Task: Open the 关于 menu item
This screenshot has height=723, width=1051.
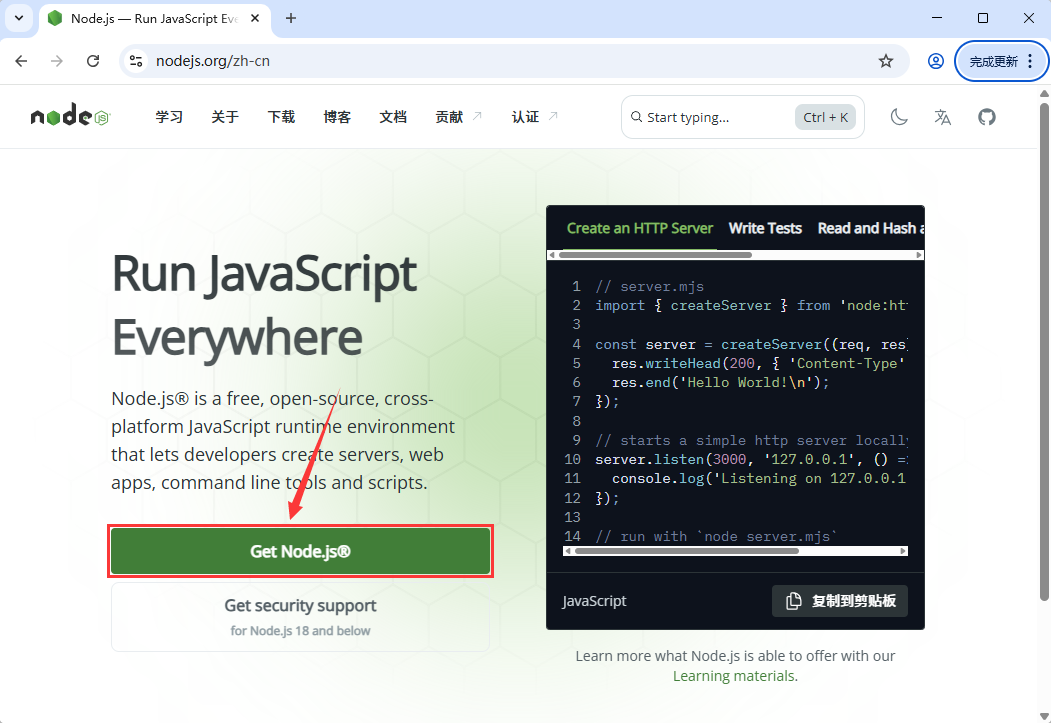Action: click(225, 117)
